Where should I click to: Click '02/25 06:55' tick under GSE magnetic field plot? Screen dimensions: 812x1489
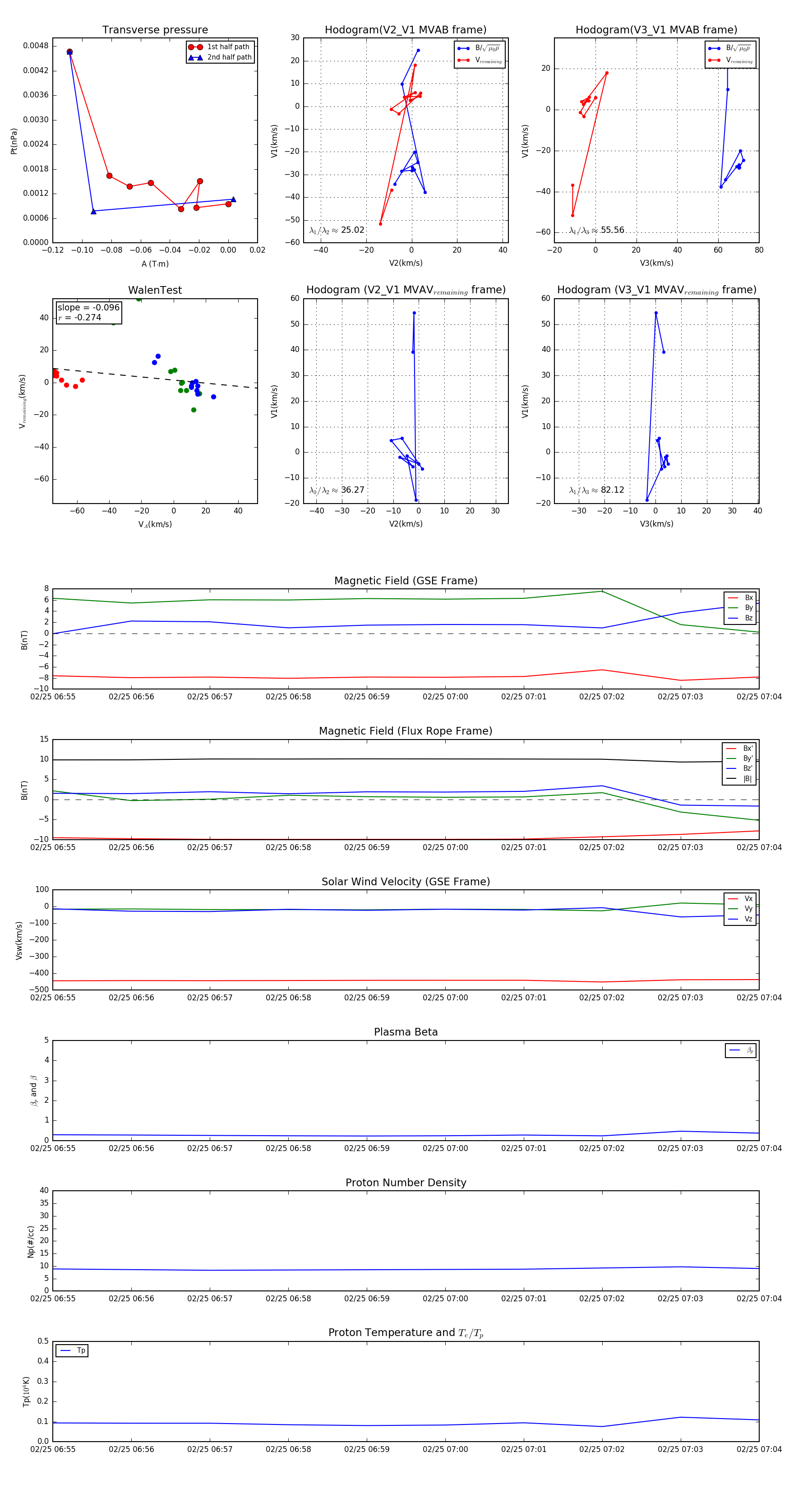pos(53,697)
